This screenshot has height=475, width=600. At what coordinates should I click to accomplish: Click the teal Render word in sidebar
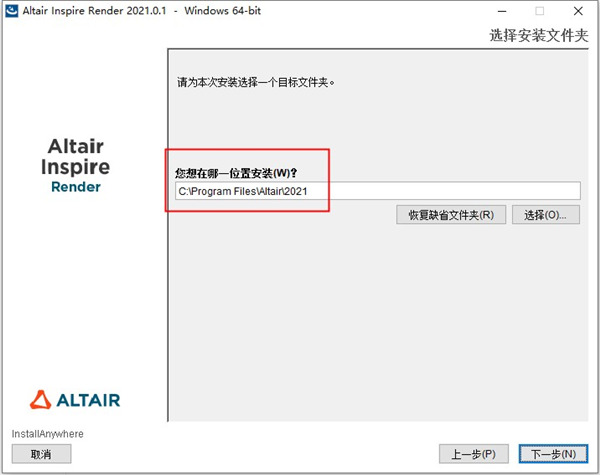click(x=76, y=186)
